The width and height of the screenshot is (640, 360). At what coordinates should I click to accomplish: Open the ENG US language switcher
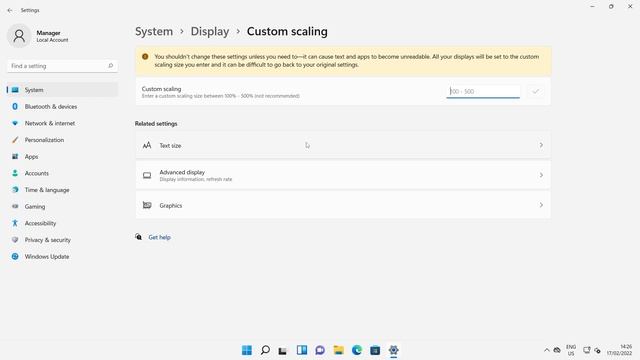click(571, 350)
